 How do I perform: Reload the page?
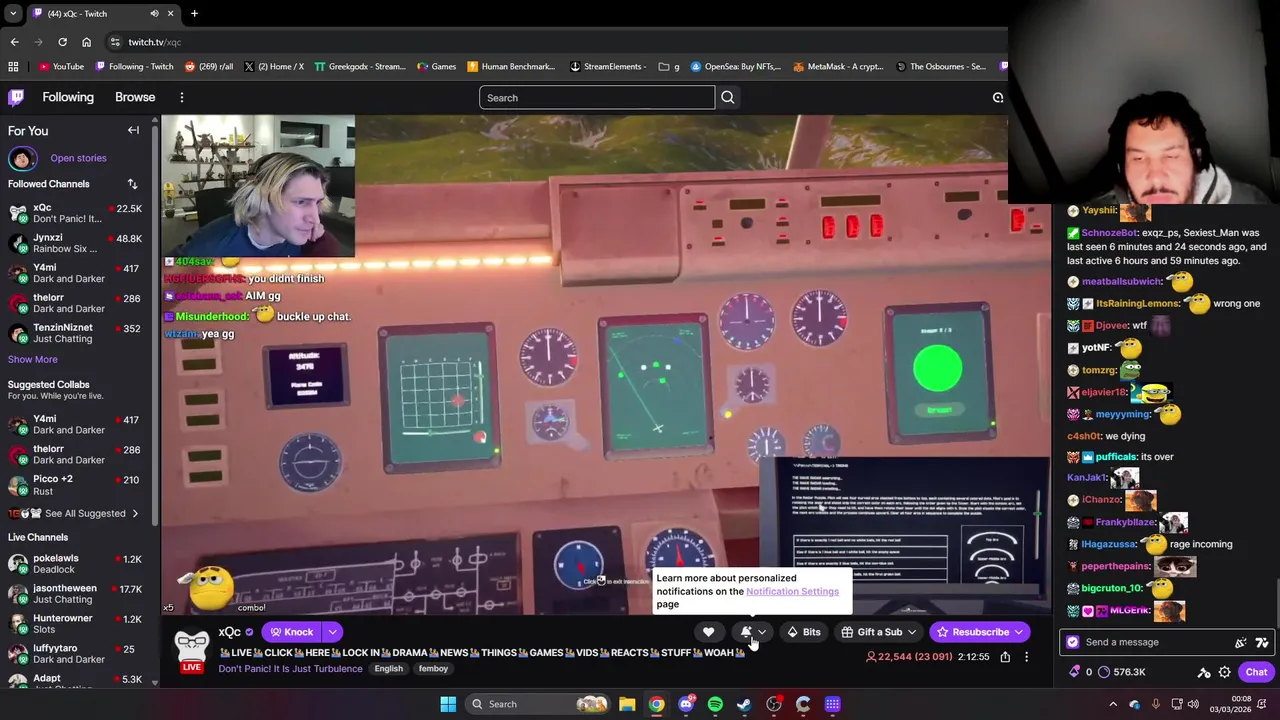tap(62, 42)
